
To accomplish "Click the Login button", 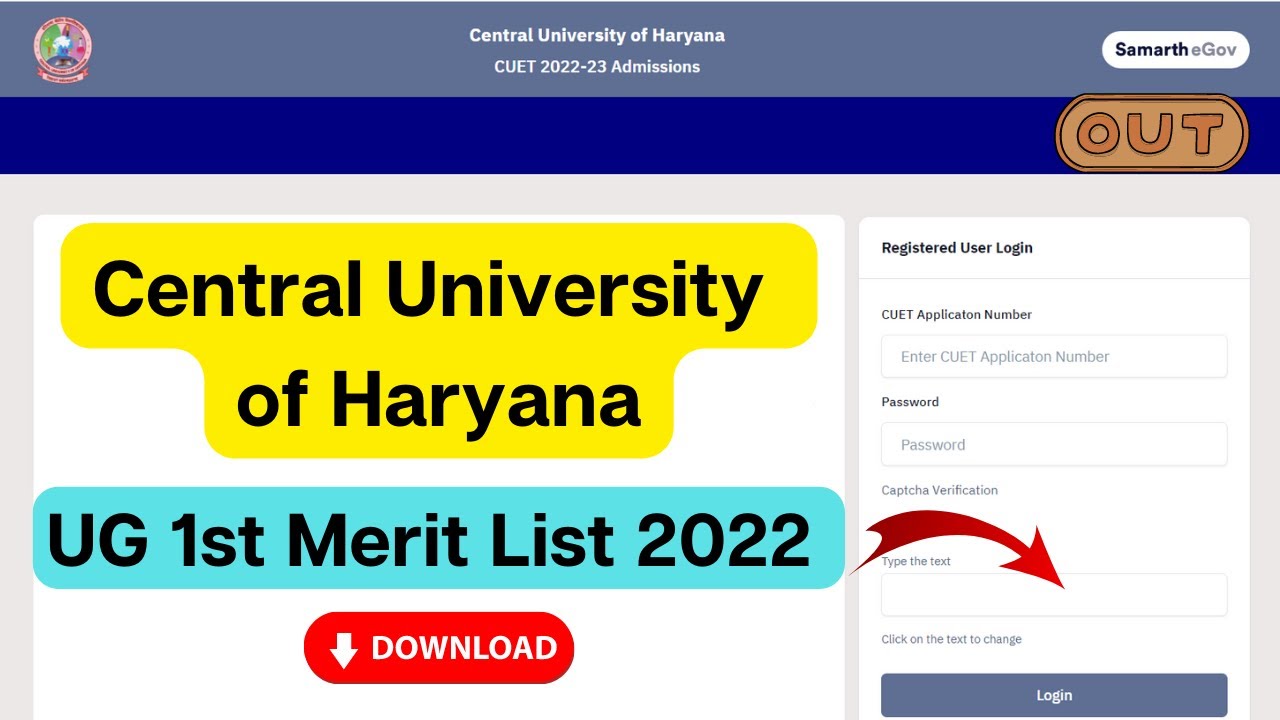I will click(1054, 695).
